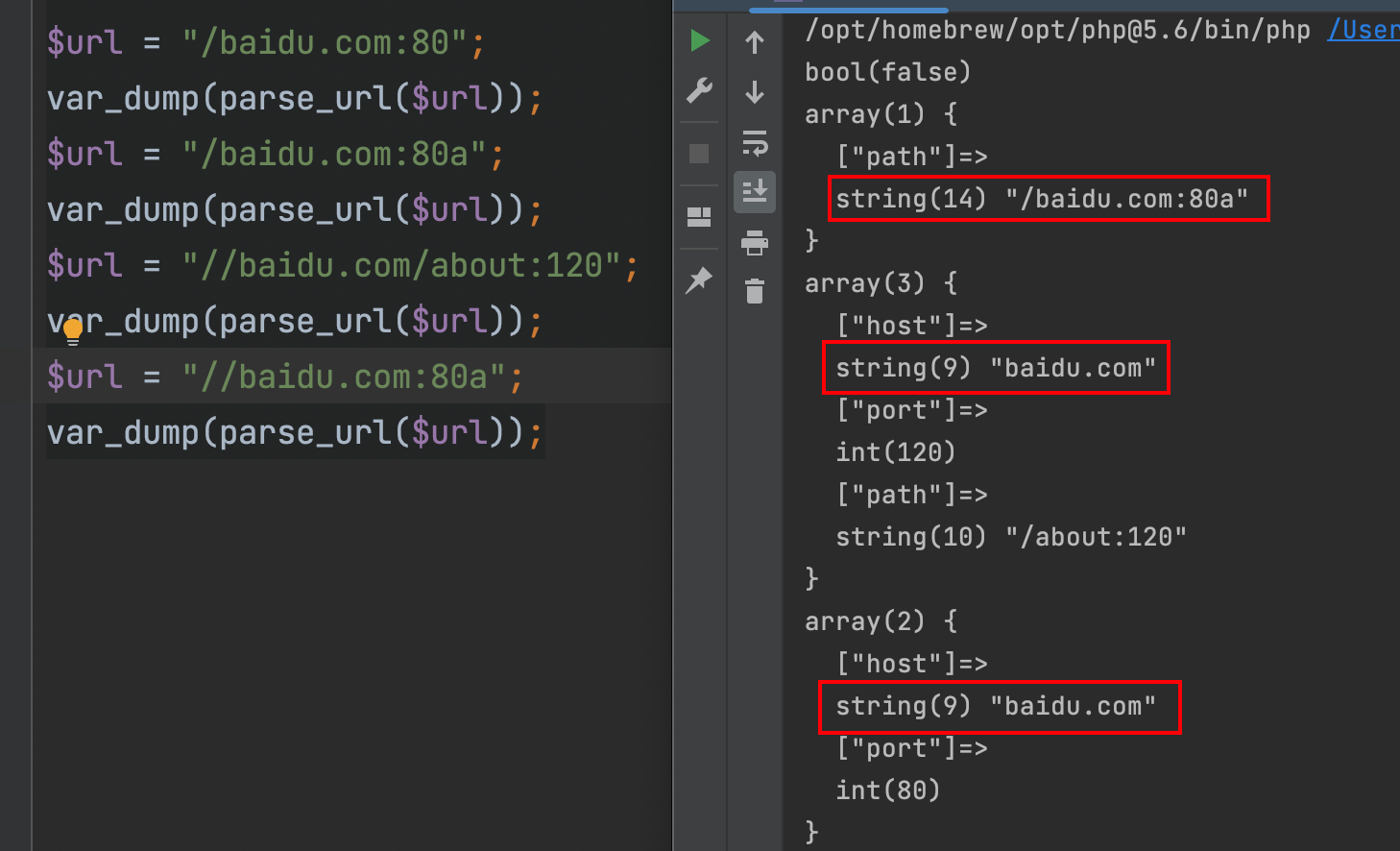This screenshot has height=851, width=1400.
Task: Run the script with the green play icon
Action: tap(700, 40)
